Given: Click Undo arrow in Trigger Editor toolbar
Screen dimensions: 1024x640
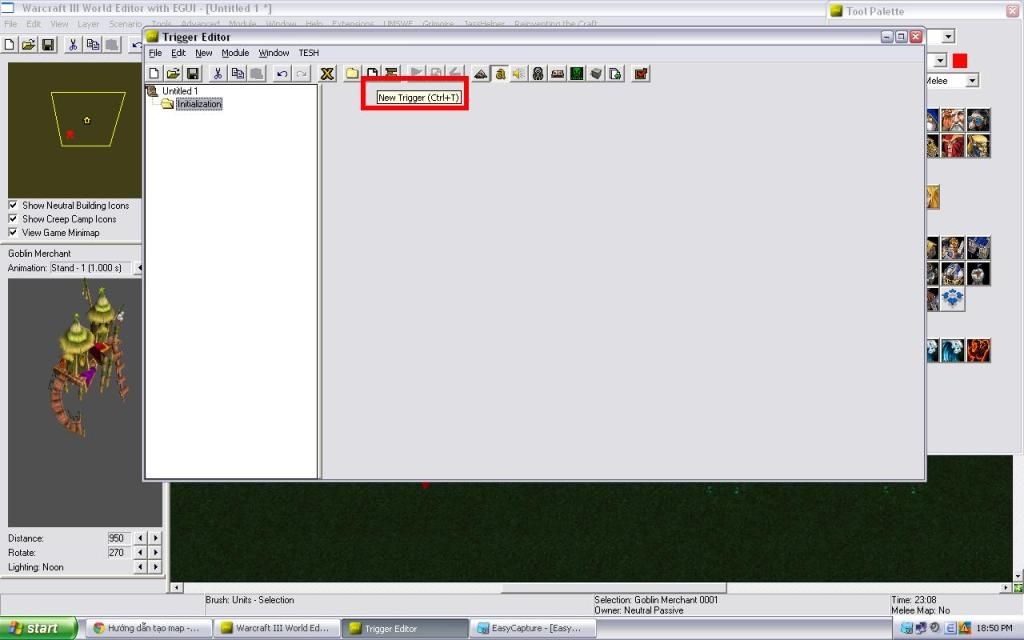Looking at the screenshot, I should [x=282, y=74].
